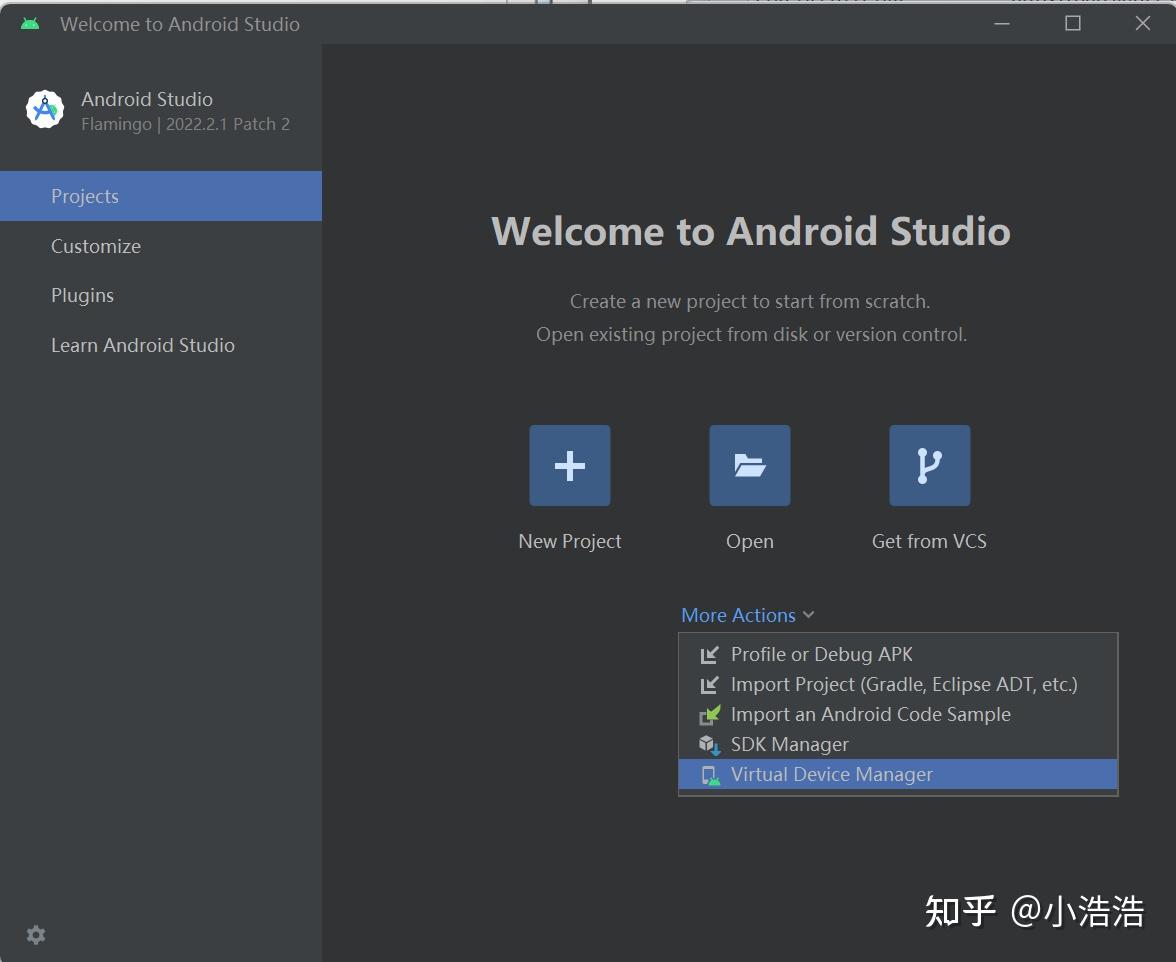The width and height of the screenshot is (1176, 962).
Task: Select the Projects tab in the sidebar
Action: pyautogui.click(x=85, y=196)
